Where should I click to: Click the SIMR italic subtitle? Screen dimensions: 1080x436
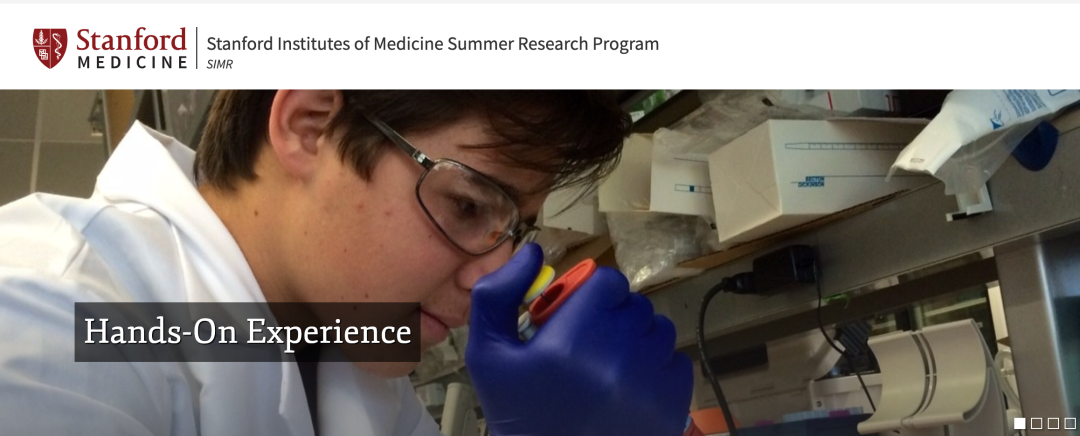220,64
